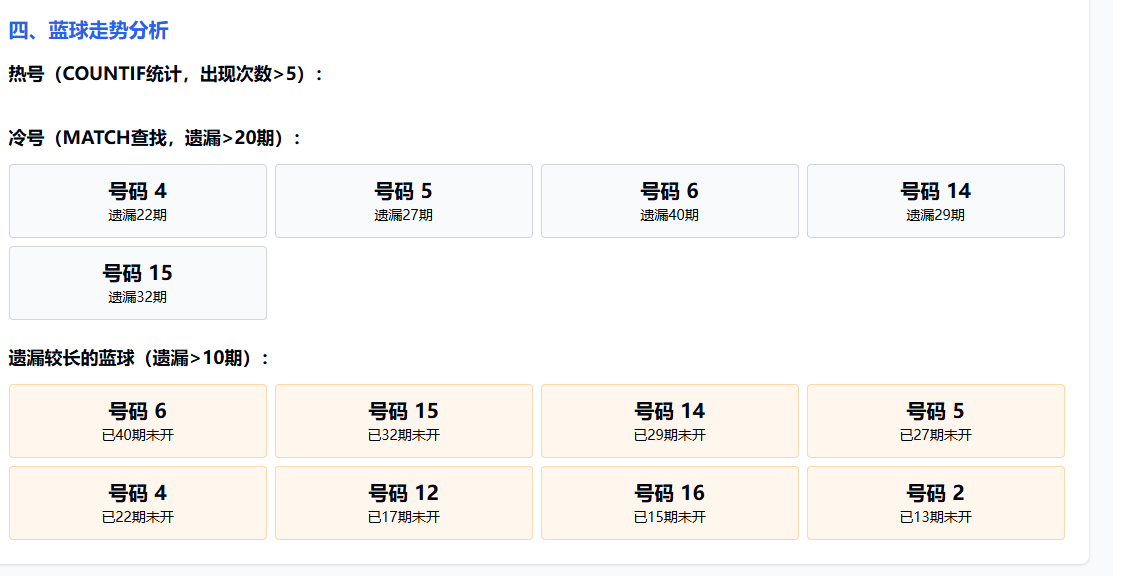Choose orange card 号码 14 已29期未开
Image resolution: width=1141 pixels, height=576 pixels.
coord(670,420)
